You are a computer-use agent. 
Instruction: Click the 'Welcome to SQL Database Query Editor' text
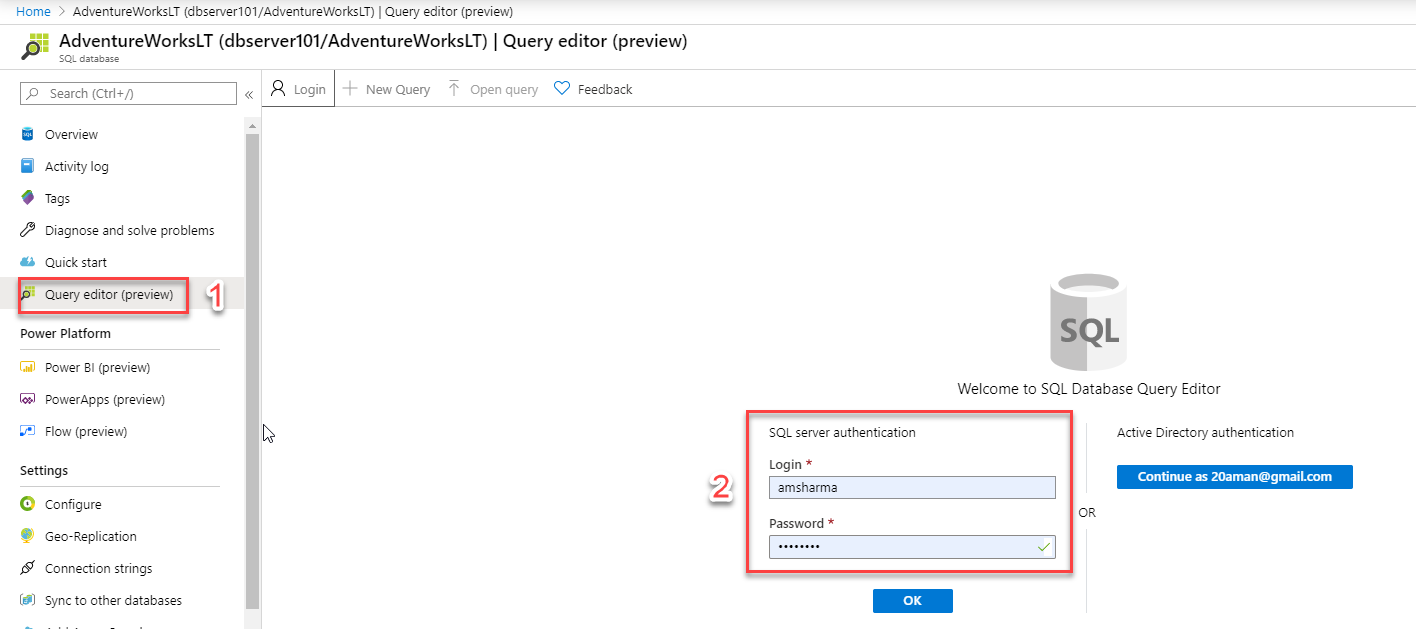pos(1089,389)
